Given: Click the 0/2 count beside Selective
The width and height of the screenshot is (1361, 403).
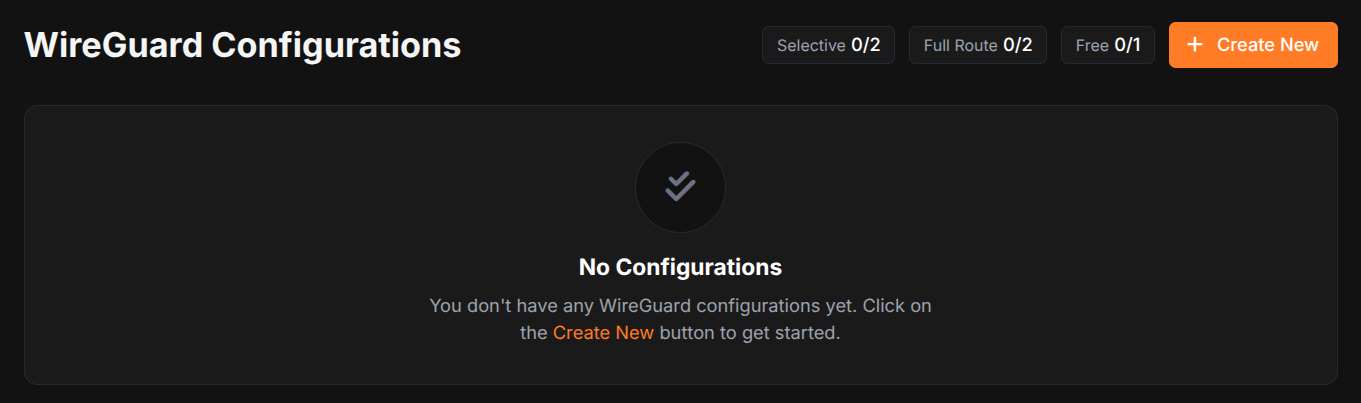Looking at the screenshot, I should tap(866, 45).
